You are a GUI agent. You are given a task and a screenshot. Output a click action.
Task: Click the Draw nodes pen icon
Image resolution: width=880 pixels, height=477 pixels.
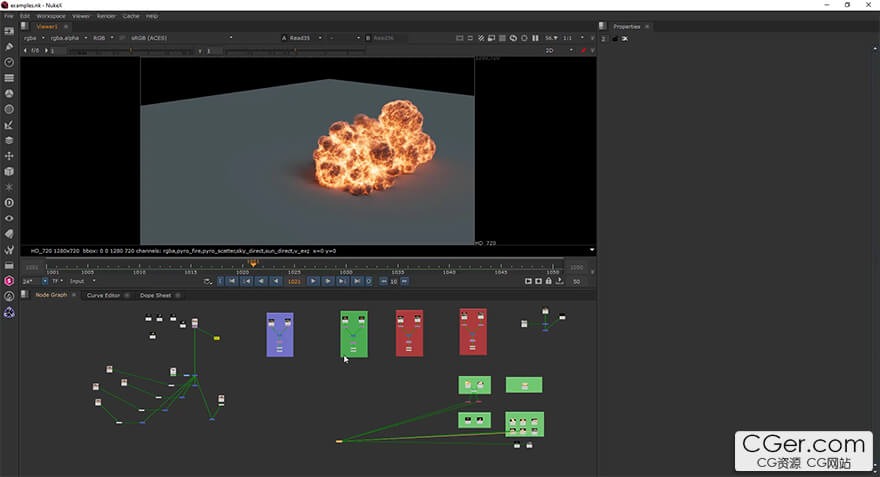(9, 46)
